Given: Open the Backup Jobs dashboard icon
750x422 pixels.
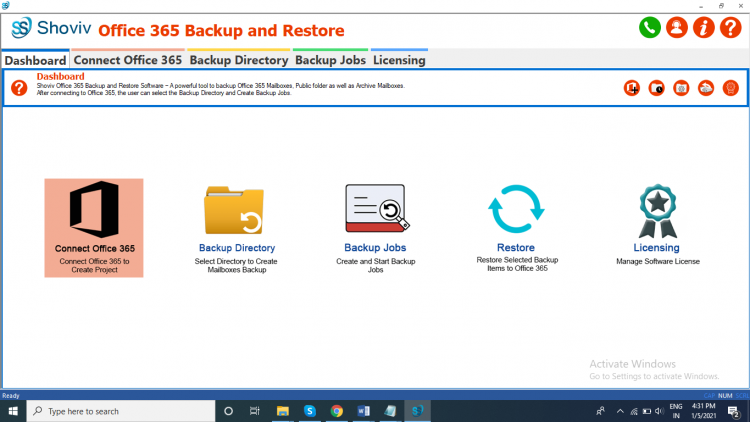Looking at the screenshot, I should (x=377, y=208).
